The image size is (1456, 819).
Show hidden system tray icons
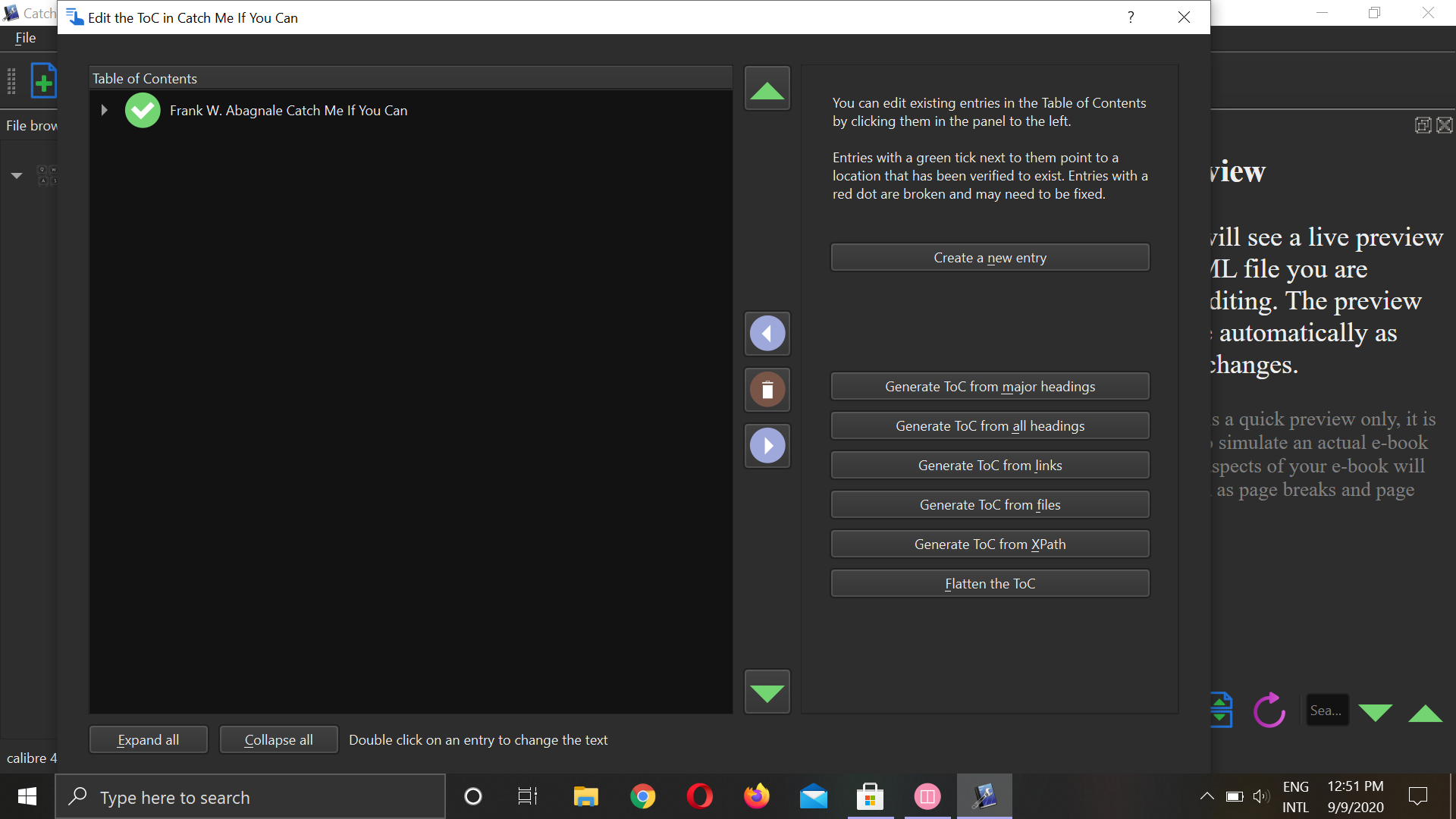1207,796
